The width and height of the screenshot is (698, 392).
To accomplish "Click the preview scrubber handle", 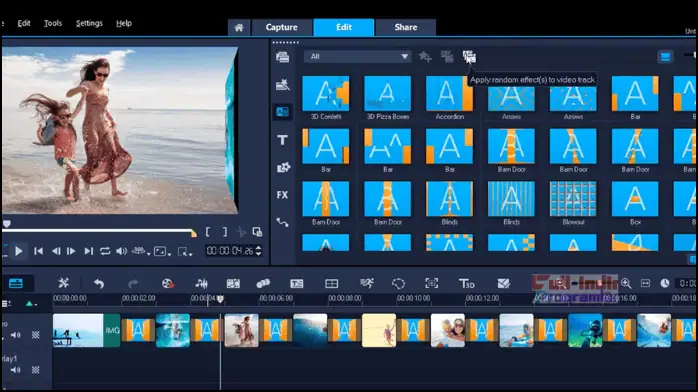I will [7, 224].
